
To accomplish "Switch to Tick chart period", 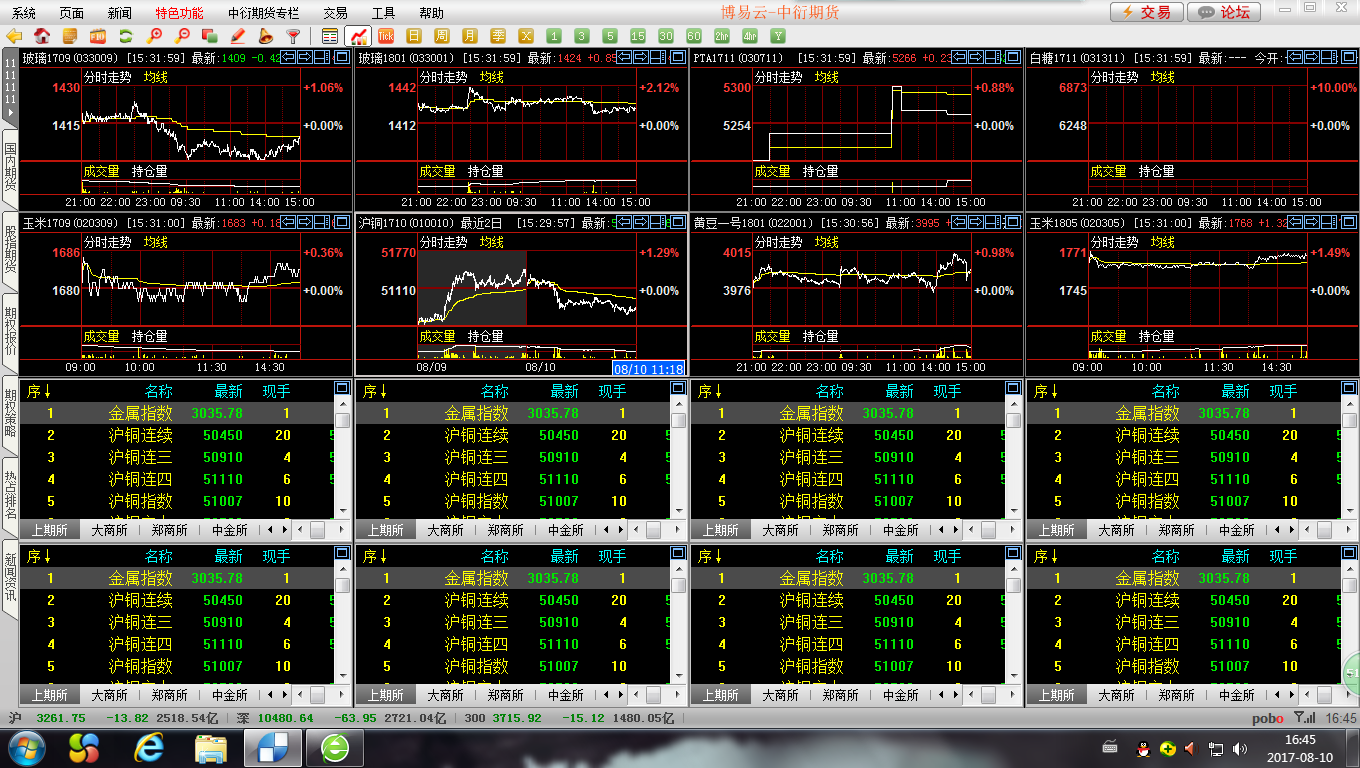I will click(386, 36).
